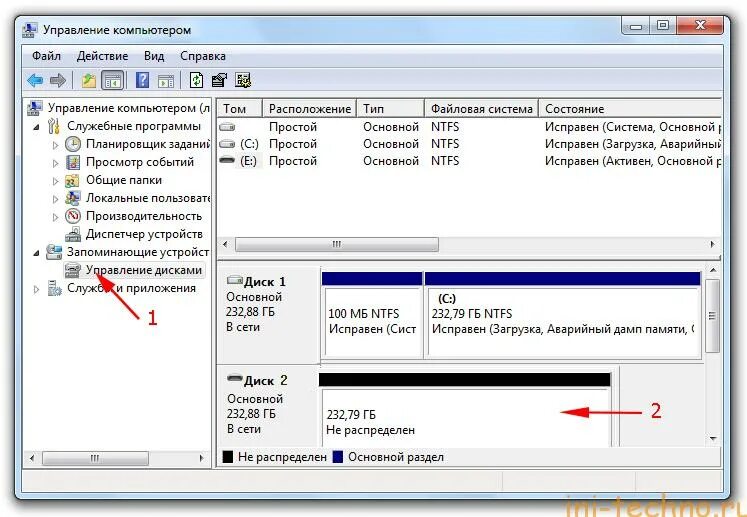Image resolution: width=747 pixels, height=517 pixels.
Task: Sort by the Состояние column header
Action: point(630,109)
